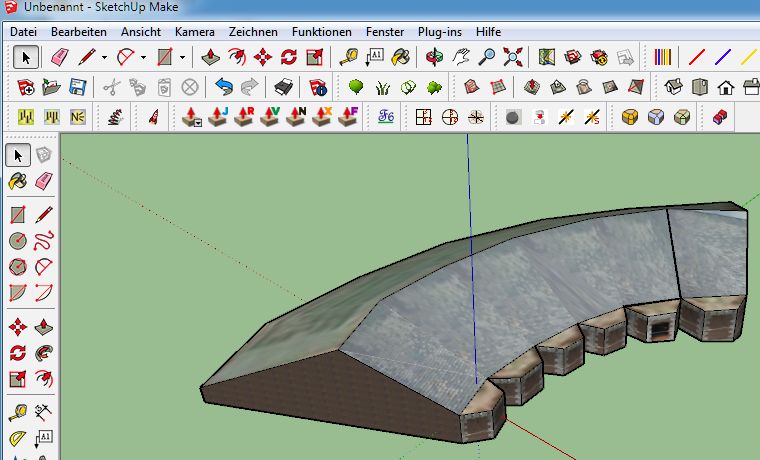Choose the Orbit camera tool
This screenshot has width=760, height=460.
[x=433, y=57]
